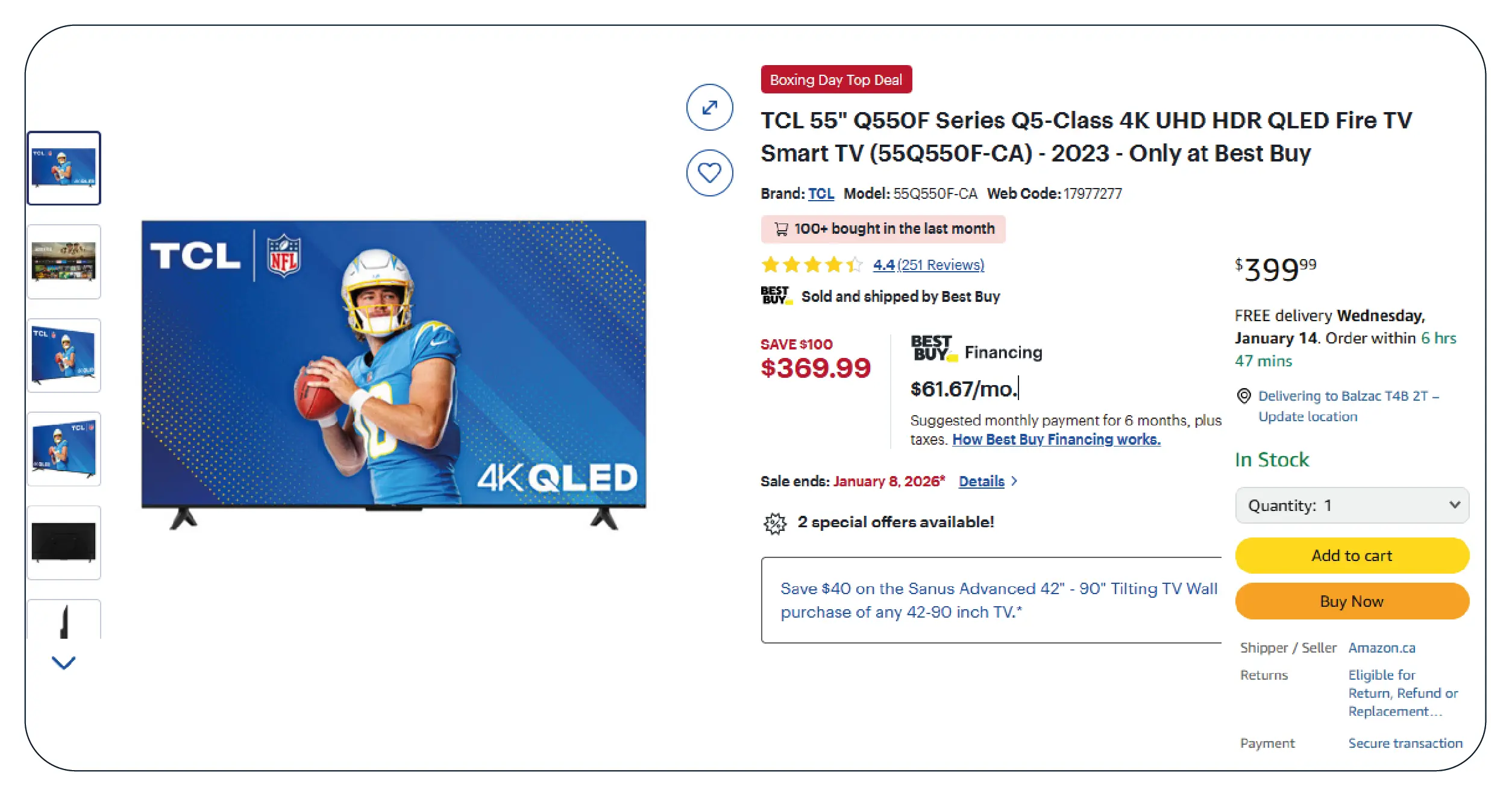Viewport: 1512px width, 796px height.
Task: Open the 4.4 (251 Reviews) link
Action: pyautogui.click(x=928, y=265)
